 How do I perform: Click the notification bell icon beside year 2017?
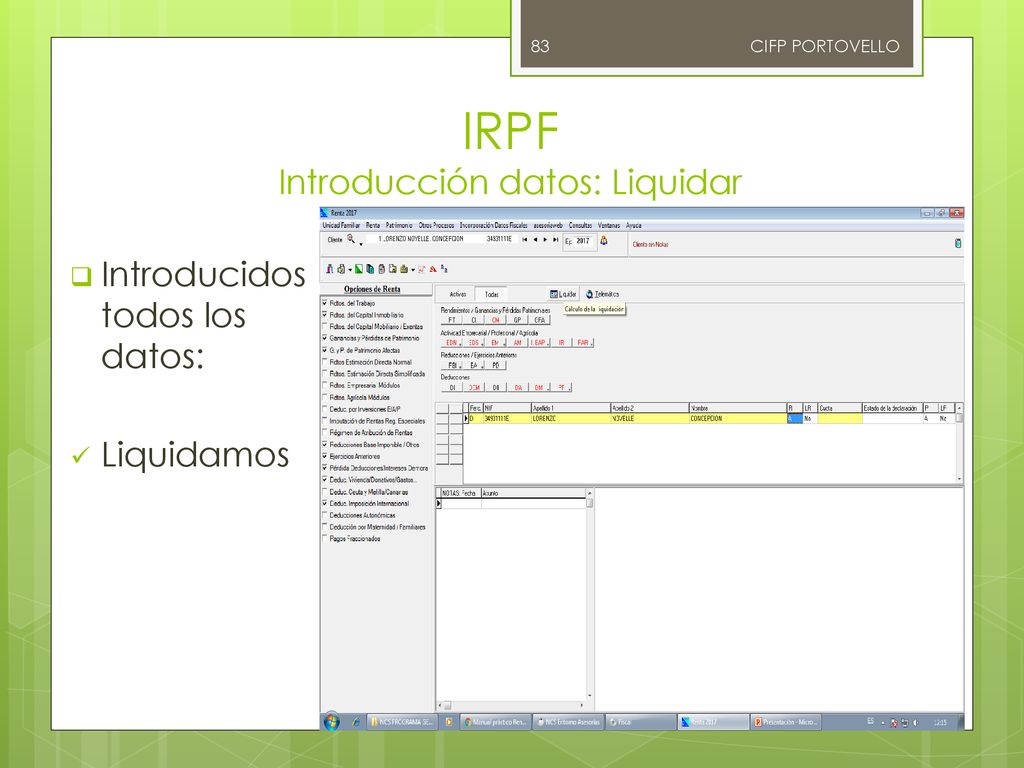click(604, 240)
